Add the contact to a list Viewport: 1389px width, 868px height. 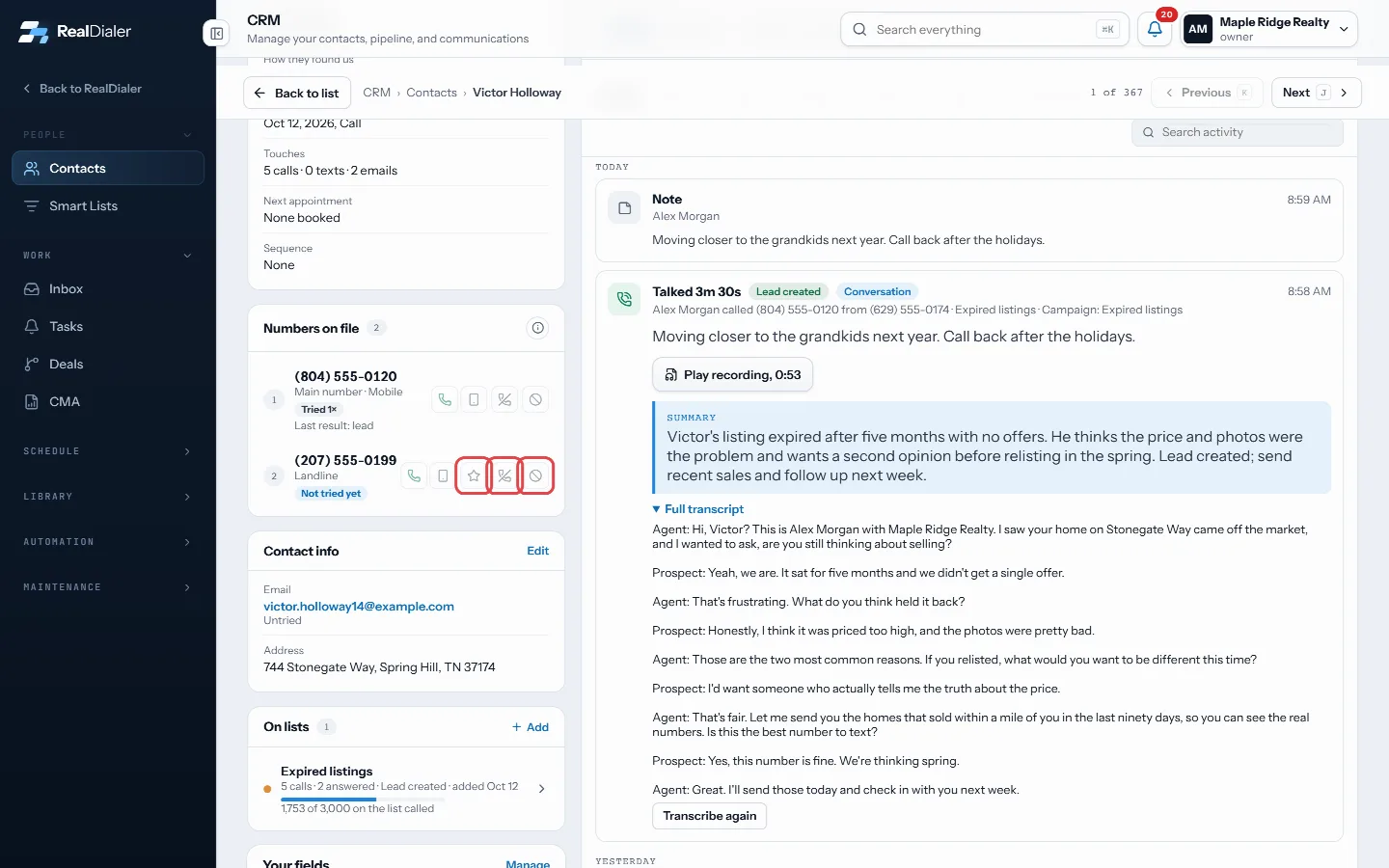[531, 727]
